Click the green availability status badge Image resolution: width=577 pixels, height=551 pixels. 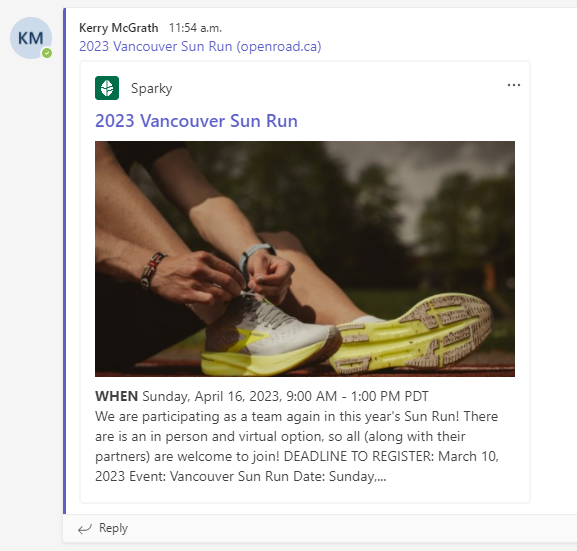click(47, 53)
